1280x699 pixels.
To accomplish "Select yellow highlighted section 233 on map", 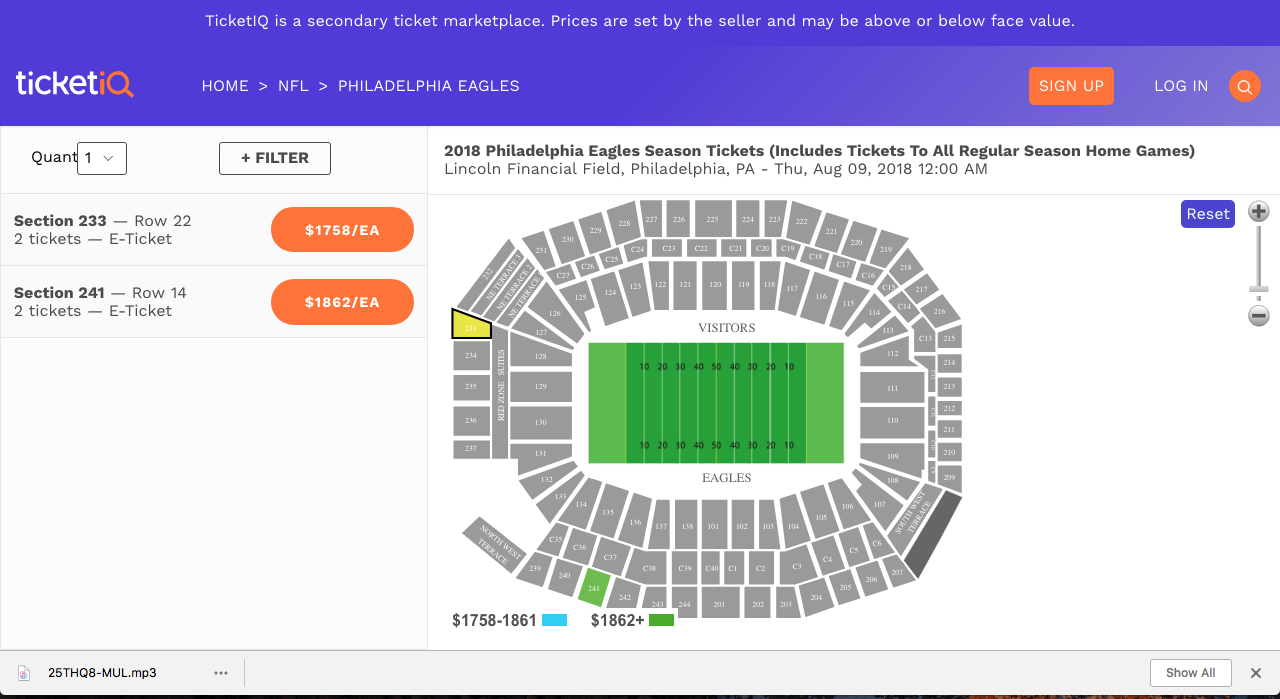I will pyautogui.click(x=472, y=326).
